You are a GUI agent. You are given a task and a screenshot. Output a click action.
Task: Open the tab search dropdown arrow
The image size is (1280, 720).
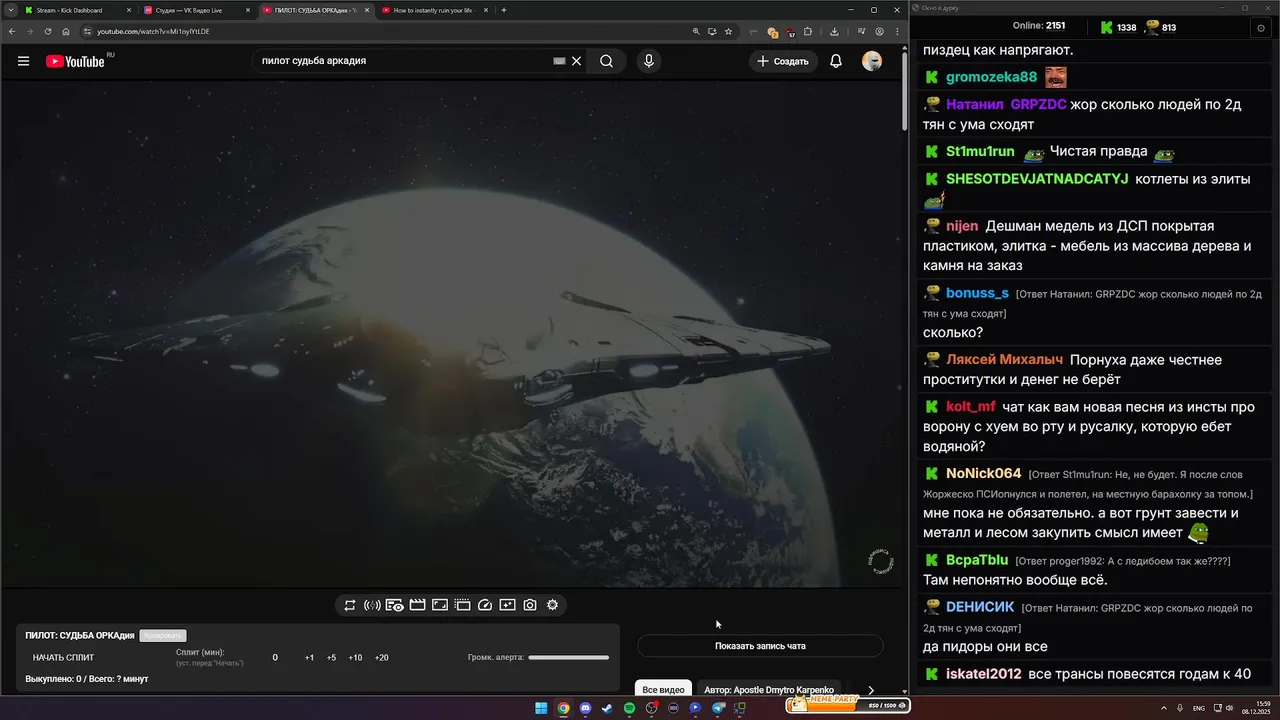[10, 10]
